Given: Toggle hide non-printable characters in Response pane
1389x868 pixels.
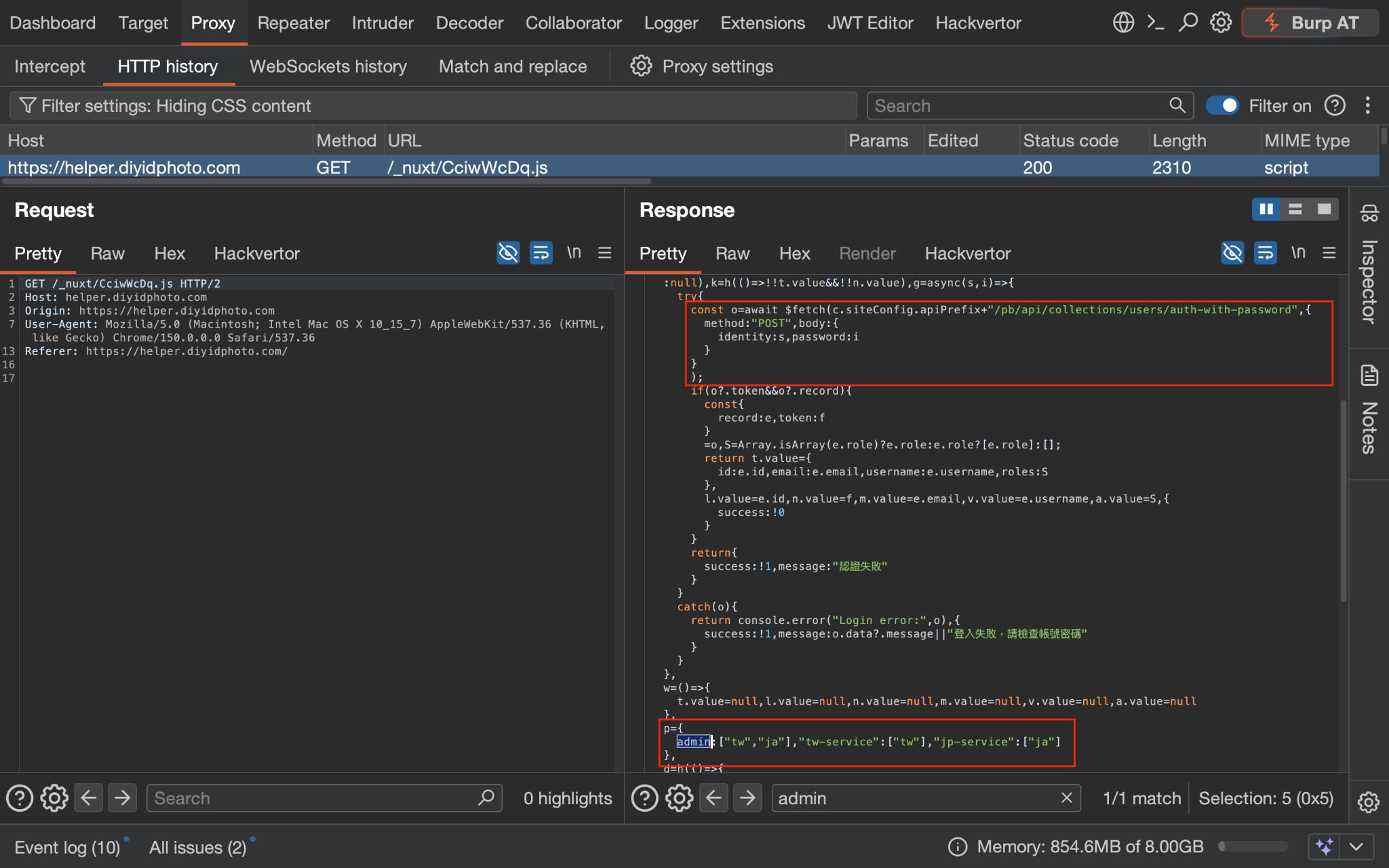Looking at the screenshot, I should (1232, 253).
